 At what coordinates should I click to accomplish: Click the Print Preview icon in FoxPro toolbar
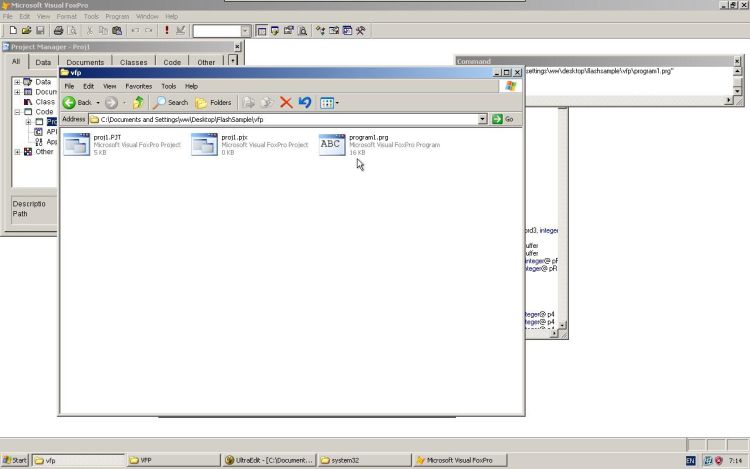[72, 31]
